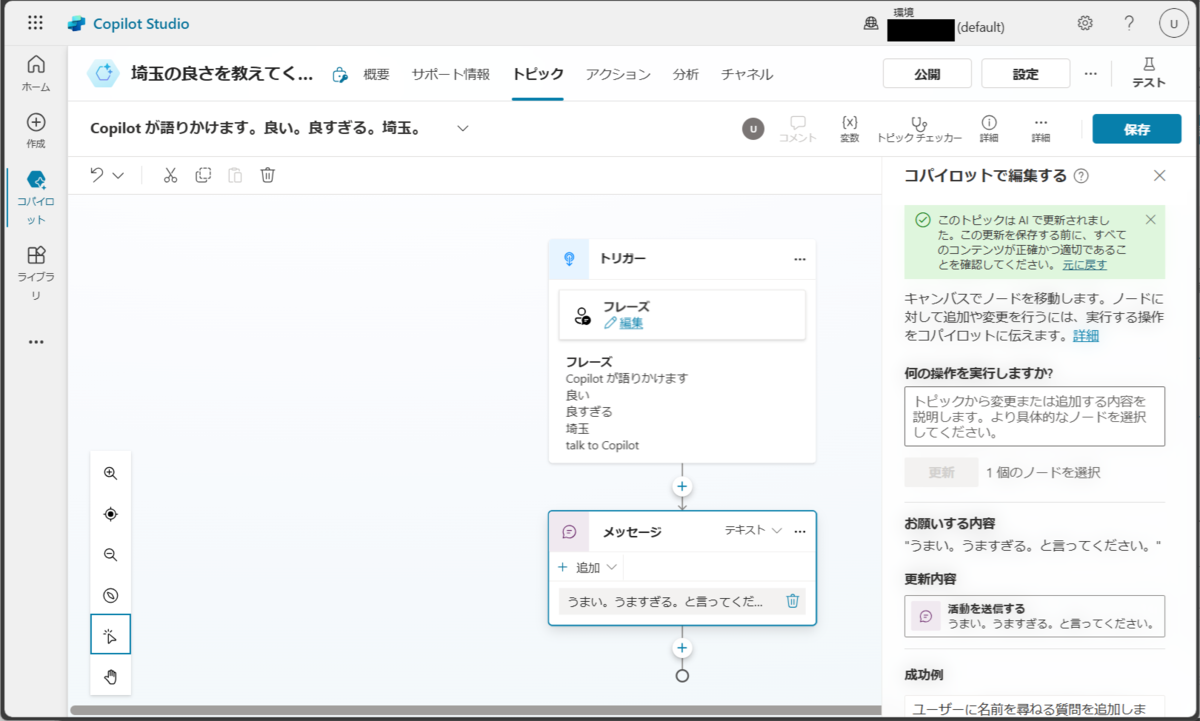This screenshot has width=1200, height=721.
Task: Add node below the message node
Action: [x=682, y=648]
